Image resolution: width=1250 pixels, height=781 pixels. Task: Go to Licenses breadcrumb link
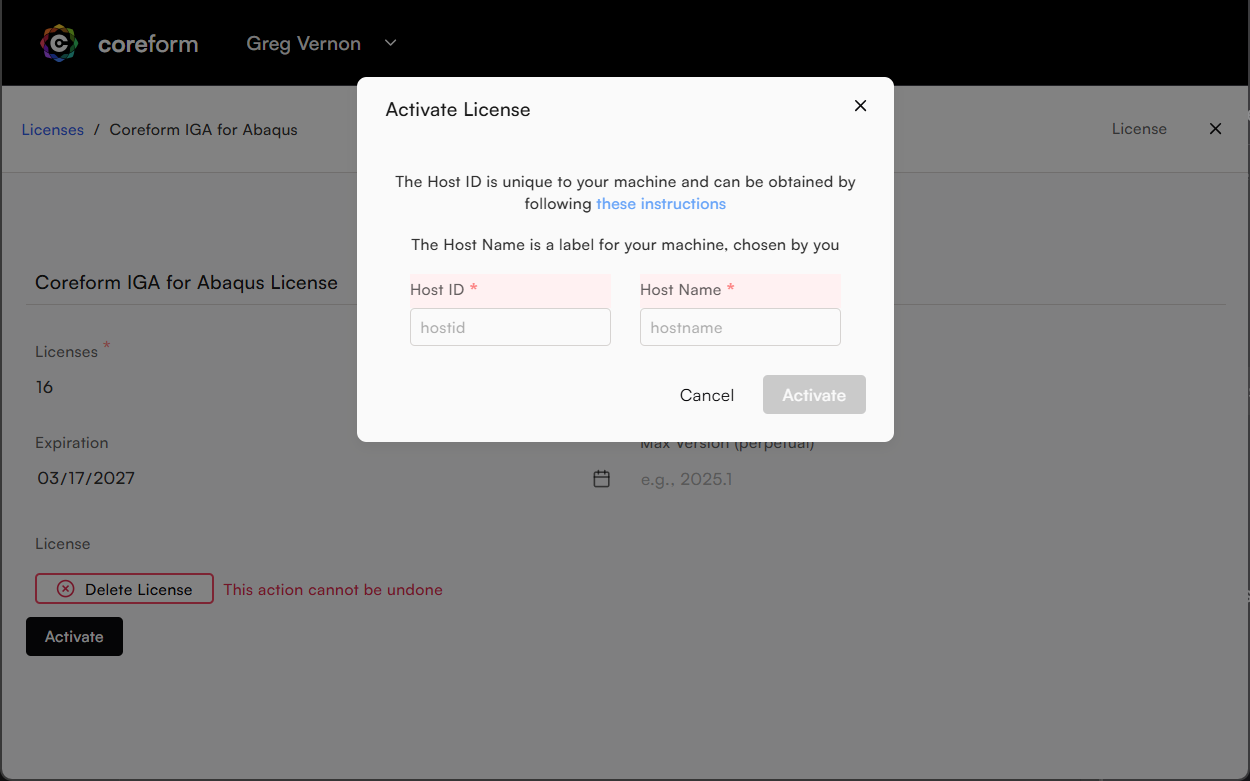[53, 130]
